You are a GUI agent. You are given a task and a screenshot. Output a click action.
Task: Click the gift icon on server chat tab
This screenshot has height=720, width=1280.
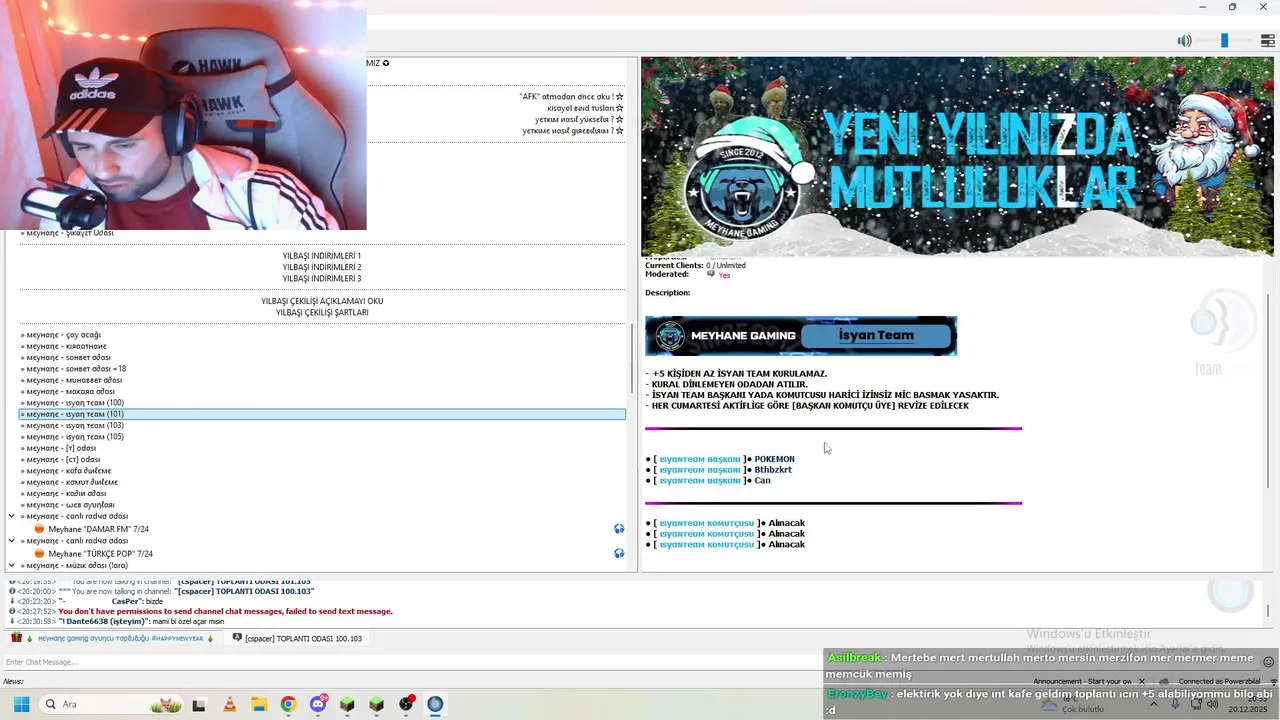16,638
